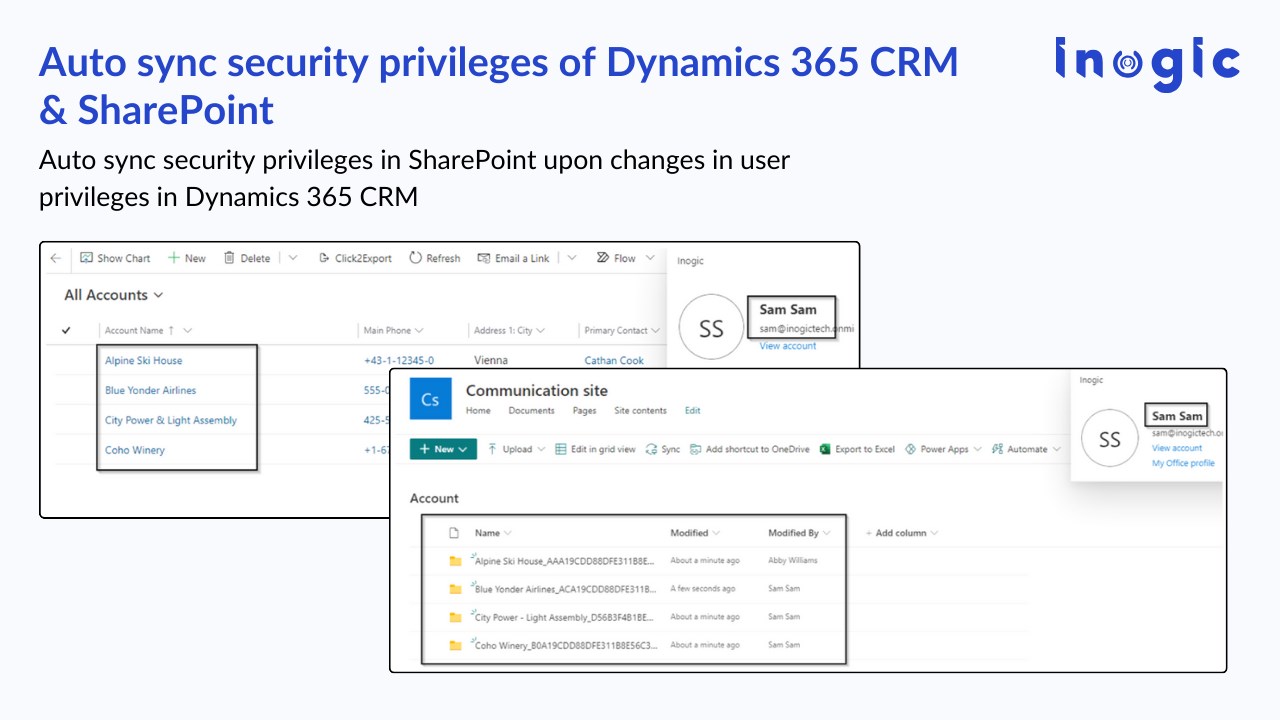This screenshot has width=1280, height=720.
Task: Click the Cs site logo tile
Action: [430, 399]
